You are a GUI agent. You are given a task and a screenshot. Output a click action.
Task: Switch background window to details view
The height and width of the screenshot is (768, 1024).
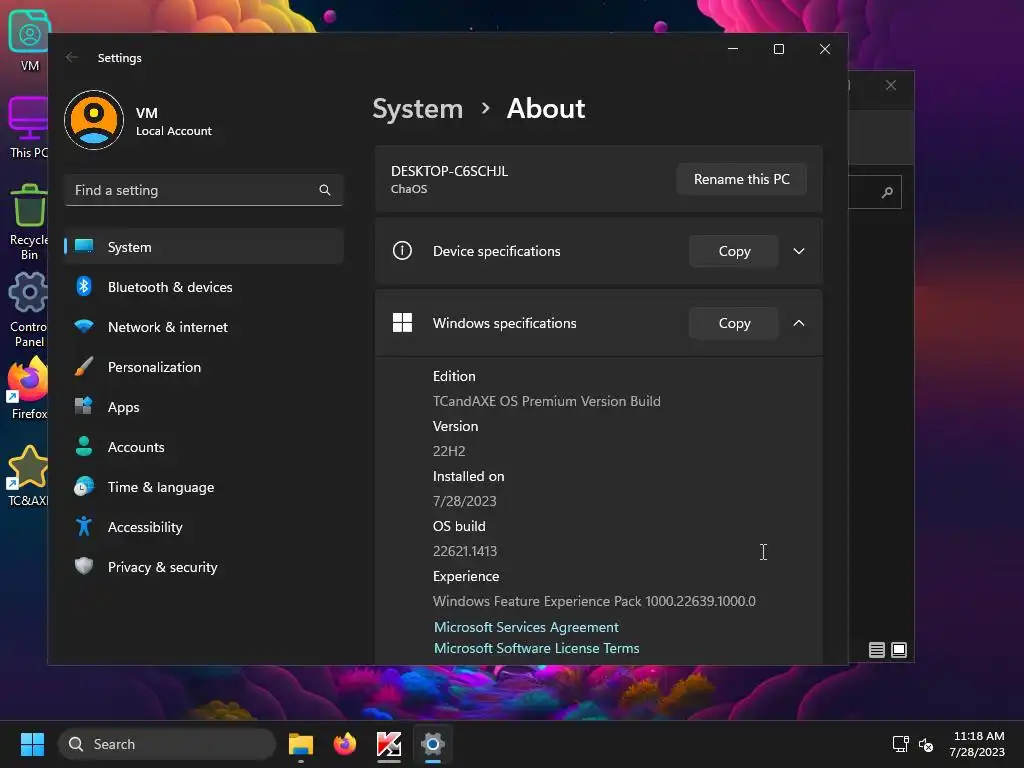point(876,650)
